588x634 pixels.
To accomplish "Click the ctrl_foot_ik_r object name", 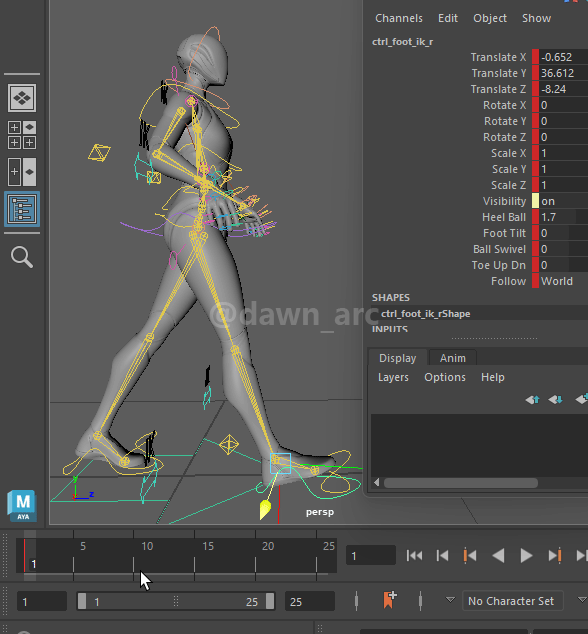I will coord(402,42).
